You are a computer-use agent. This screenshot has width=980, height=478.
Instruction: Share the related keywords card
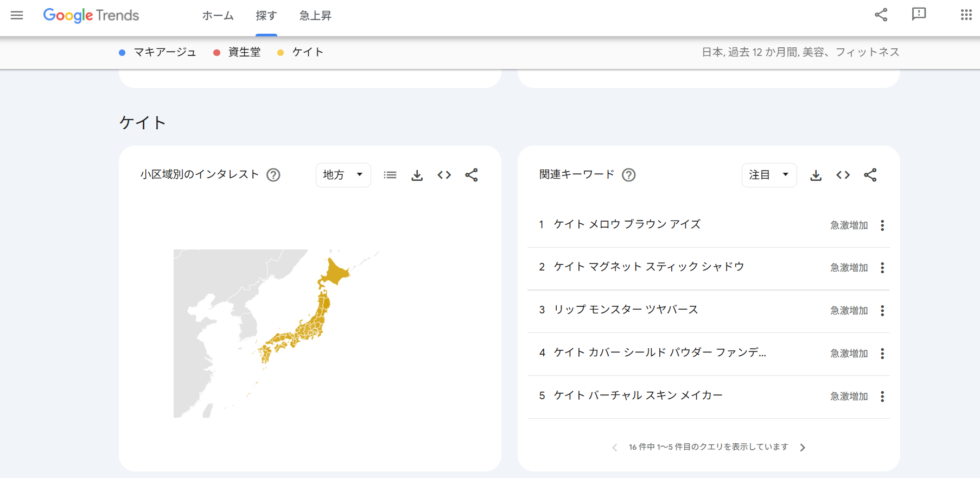point(871,175)
